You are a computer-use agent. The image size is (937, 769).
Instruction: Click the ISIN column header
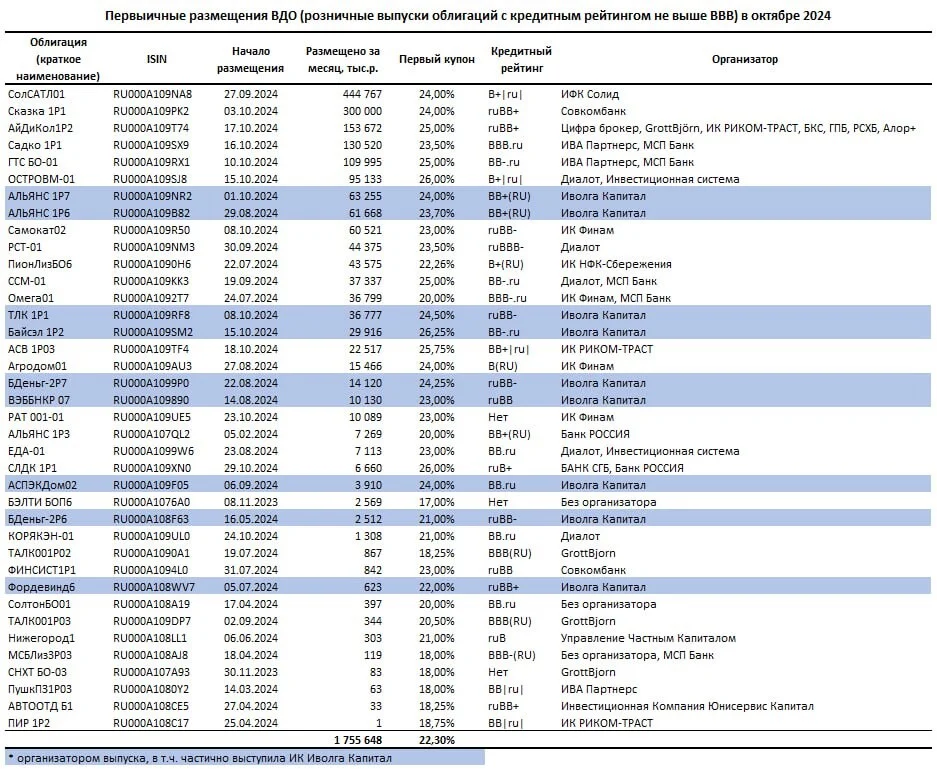coord(157,59)
